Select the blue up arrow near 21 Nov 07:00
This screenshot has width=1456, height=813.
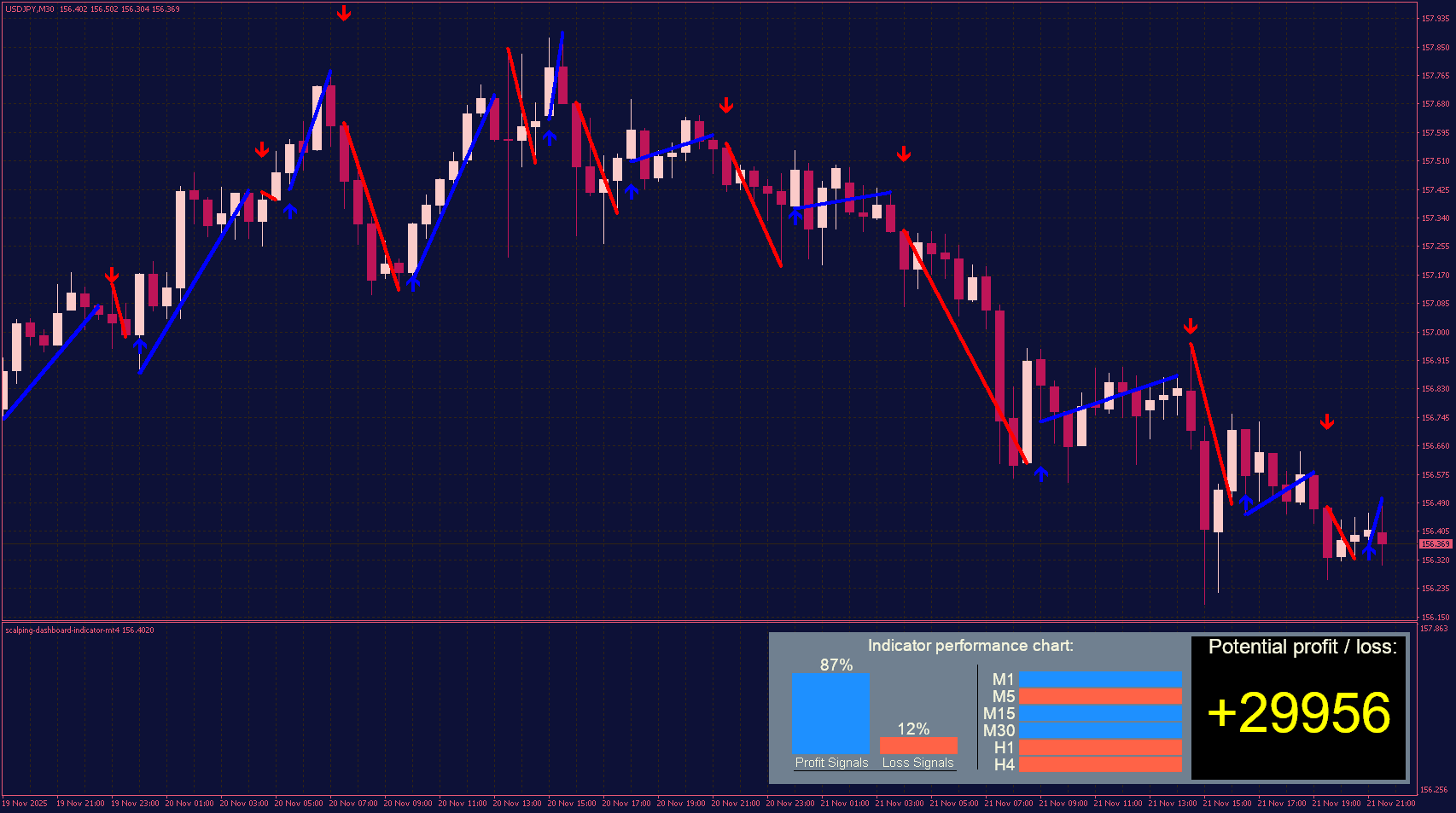coord(1040,473)
